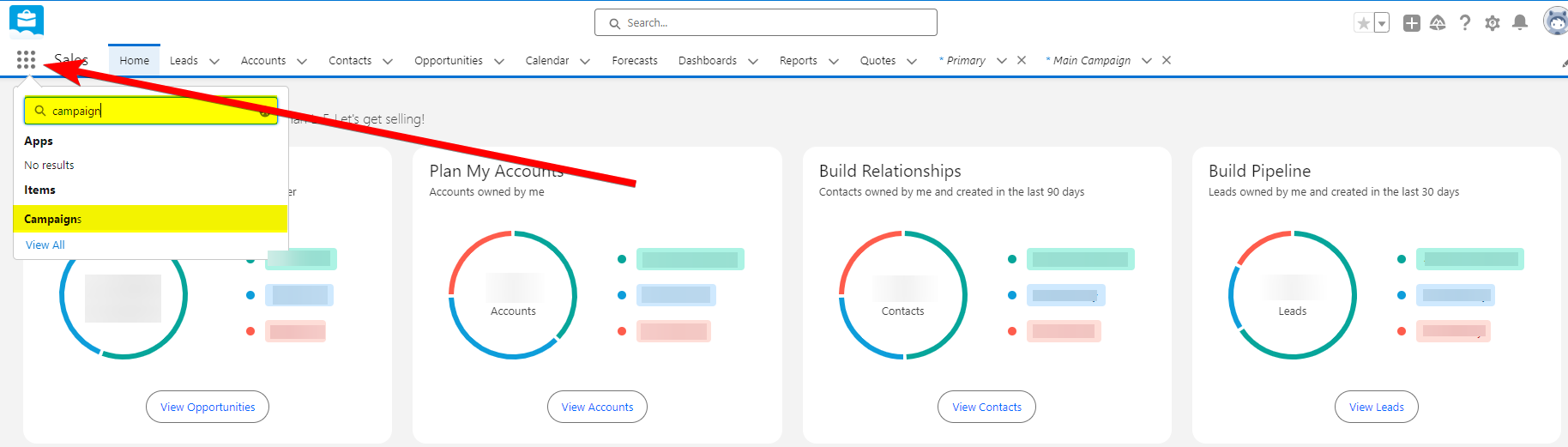Click the Accounts donut chart
1568x447 pixels.
513,295
